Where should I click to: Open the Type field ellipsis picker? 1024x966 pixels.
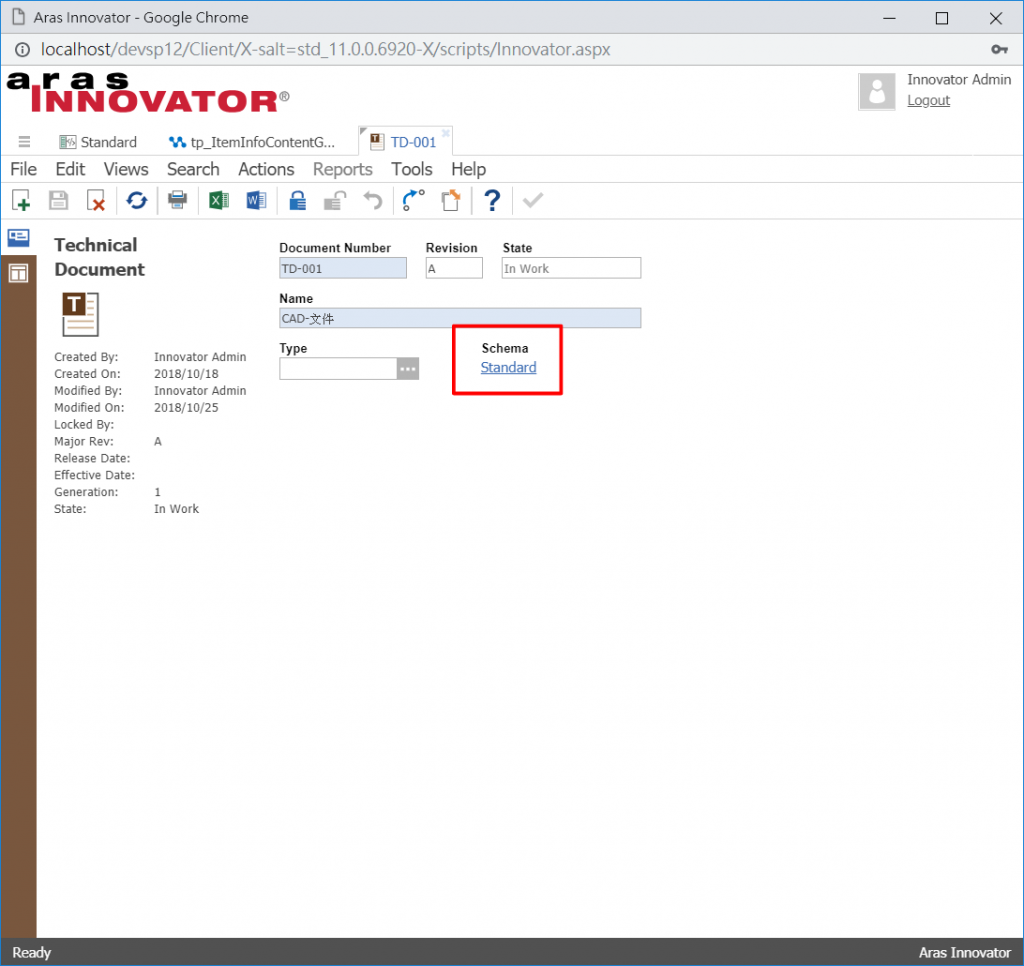pos(408,369)
